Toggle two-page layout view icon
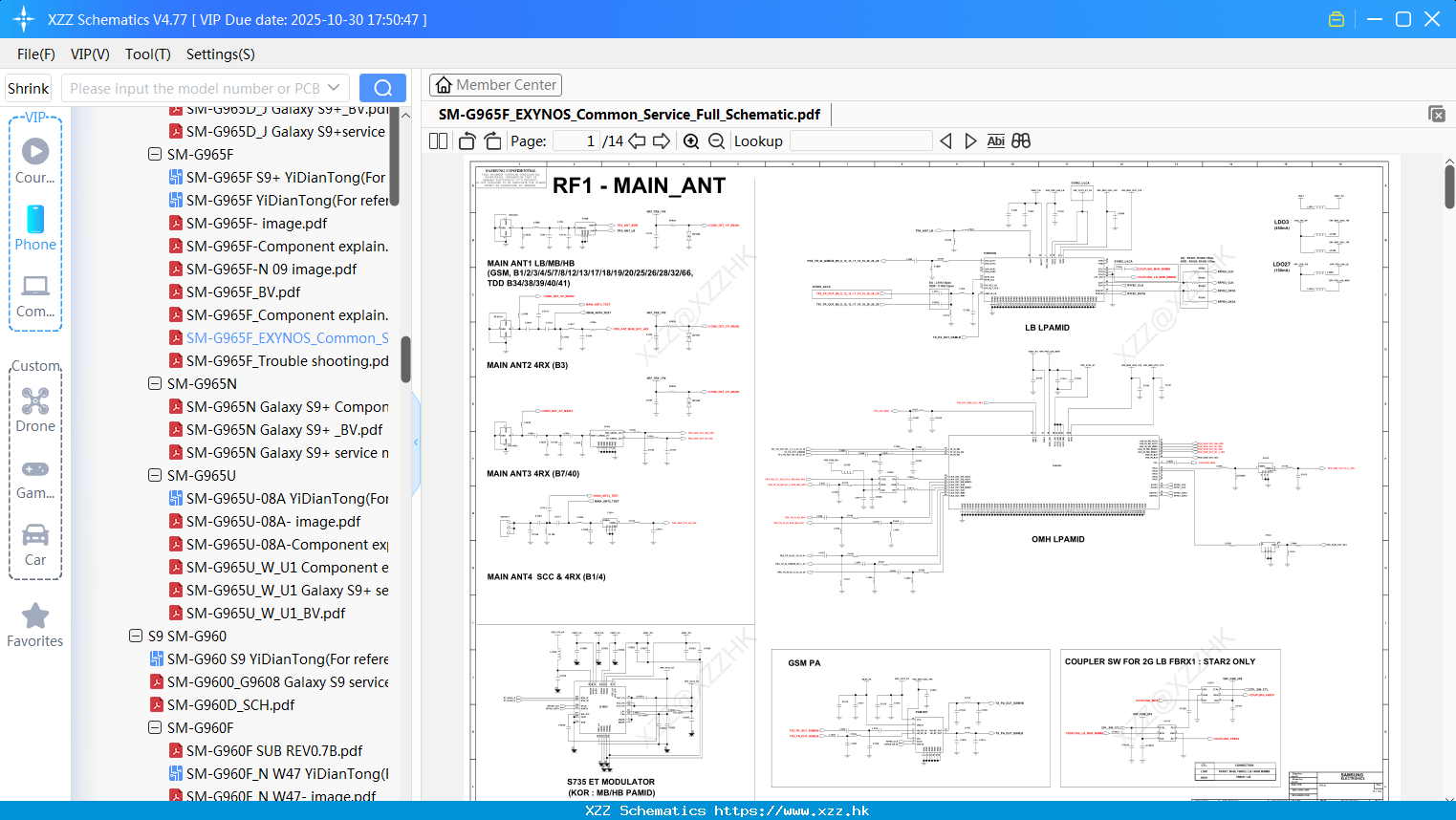The image size is (1456, 820). point(439,140)
